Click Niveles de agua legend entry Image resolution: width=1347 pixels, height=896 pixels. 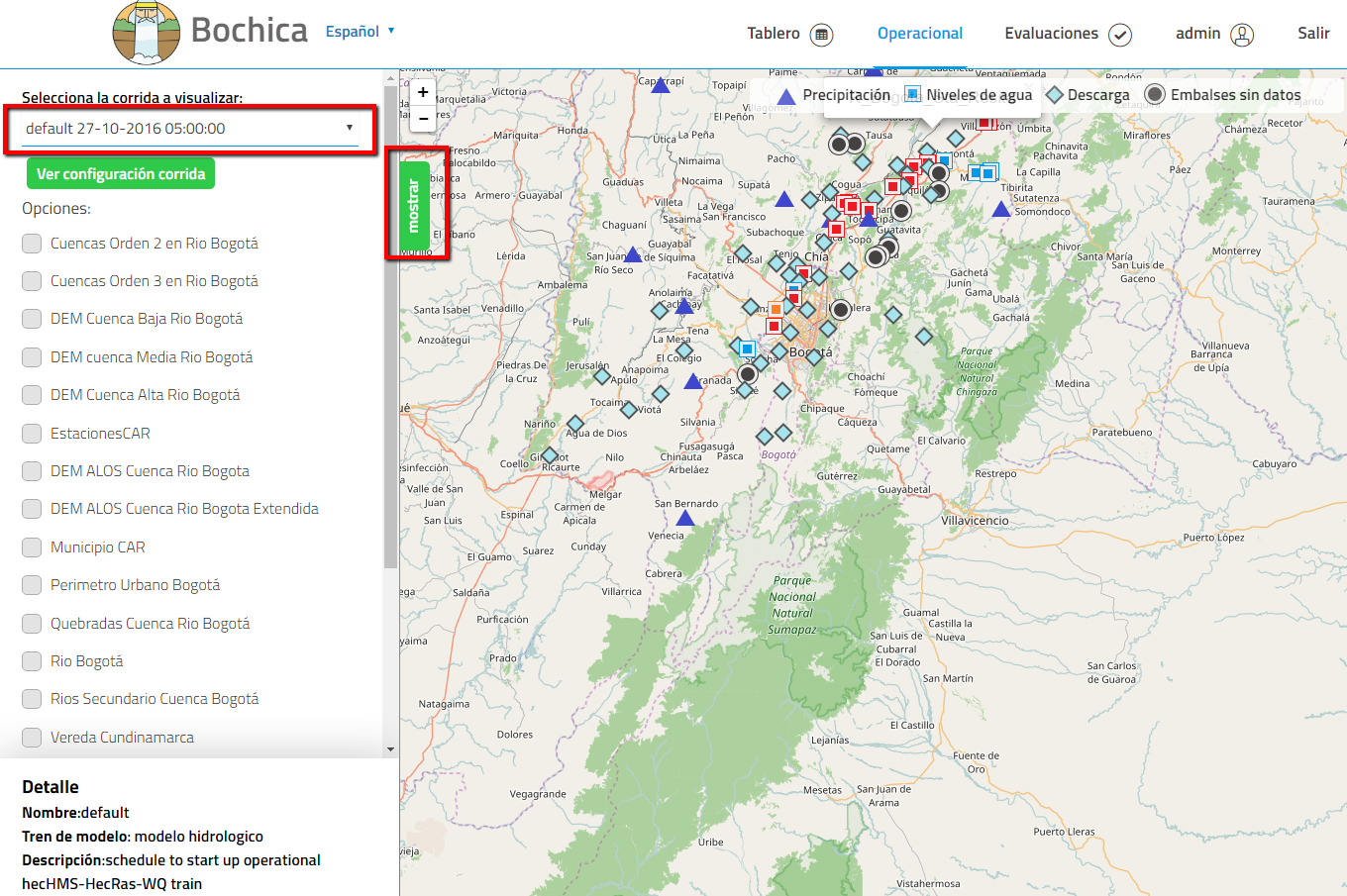point(969,95)
